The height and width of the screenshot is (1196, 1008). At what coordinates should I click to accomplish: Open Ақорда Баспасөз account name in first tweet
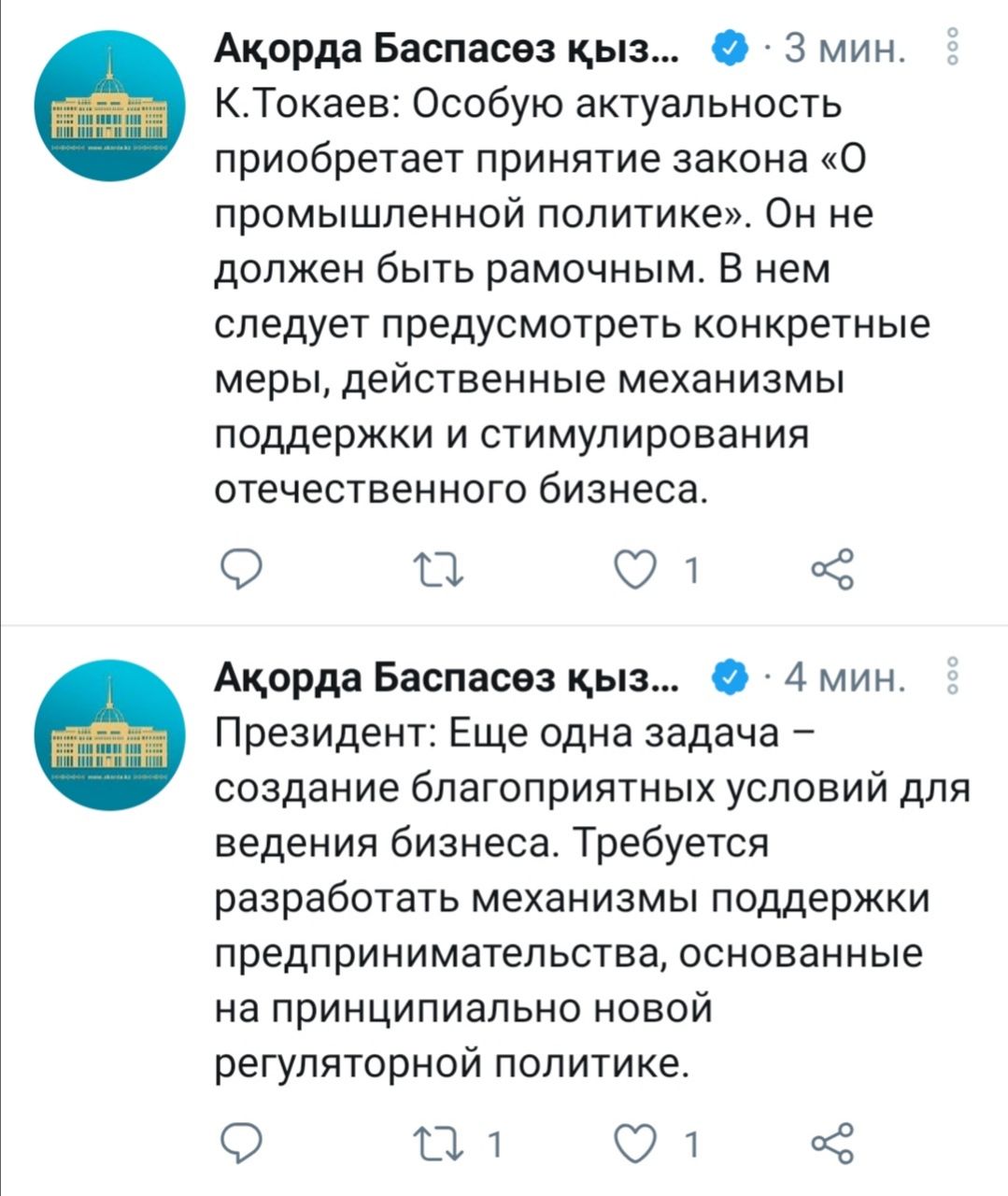448,47
